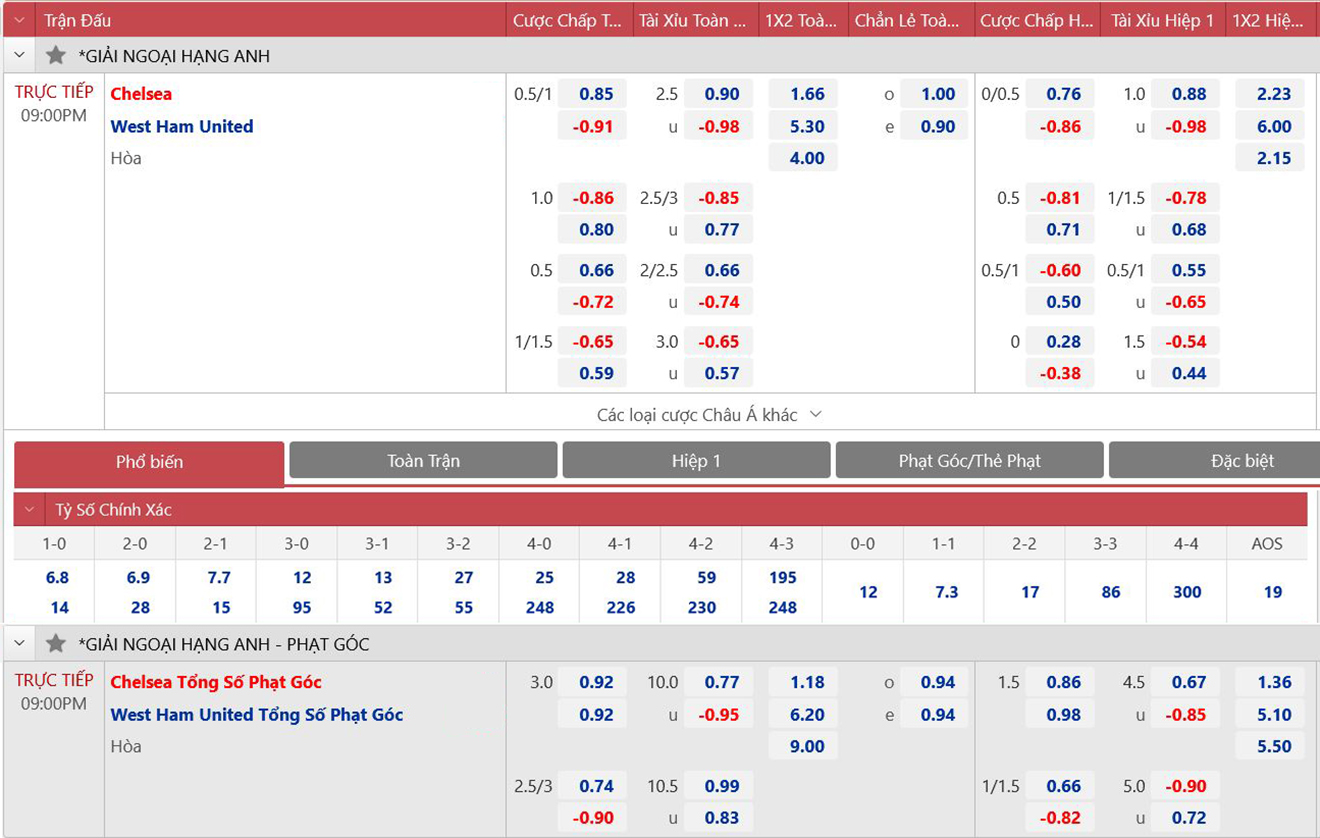Click the Chelsea team name link
The height and width of the screenshot is (838, 1320).
pos(141,94)
